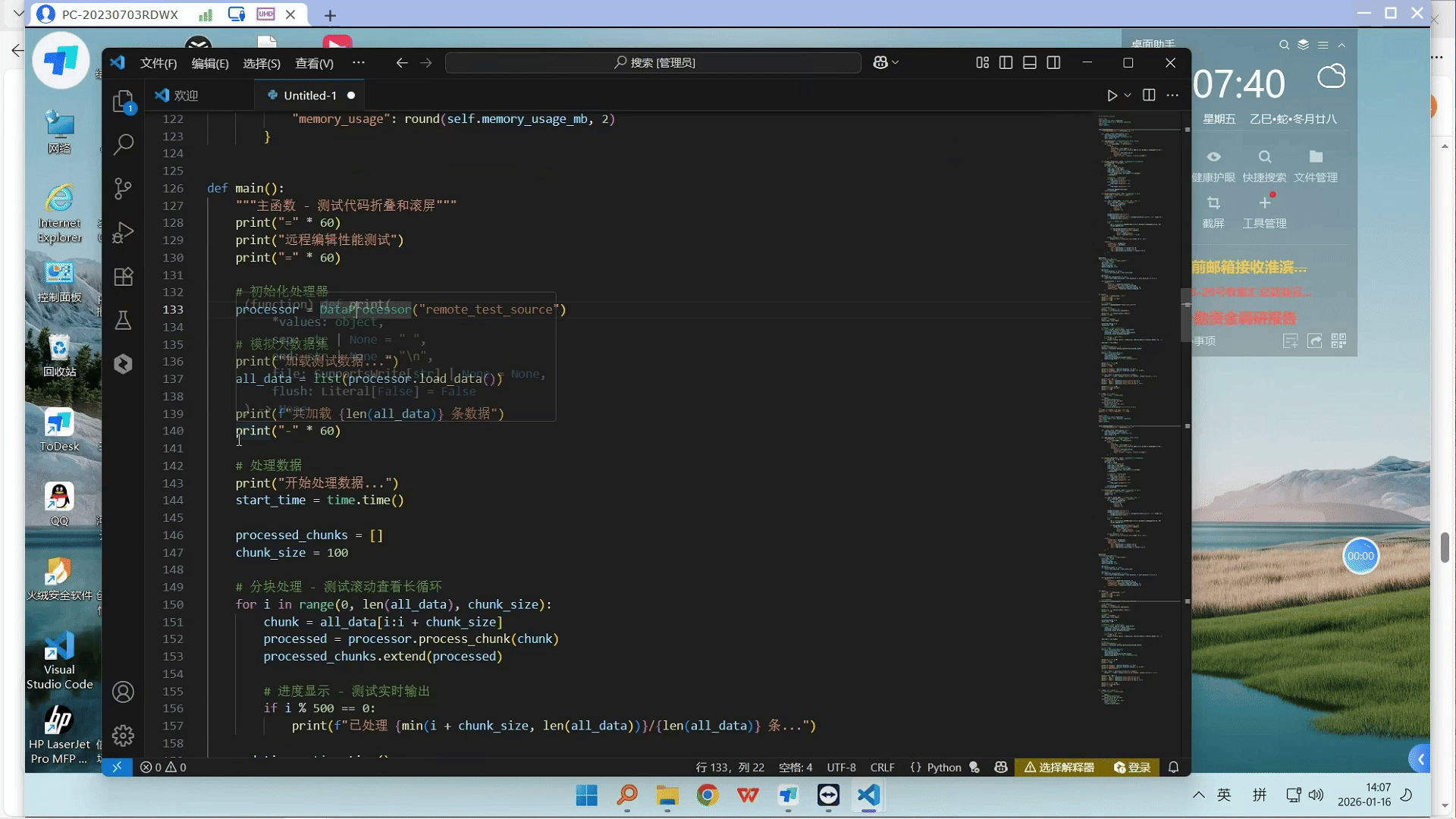Toggle the bottom panel layout
The width and height of the screenshot is (1456, 819).
point(1030,63)
